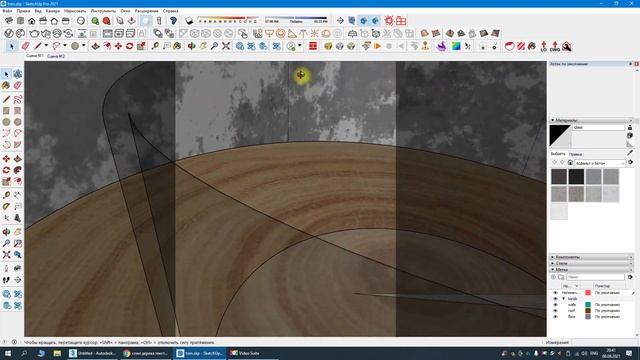Click the Zoom magnifier tool in top toolbar

pyautogui.click(x=214, y=46)
